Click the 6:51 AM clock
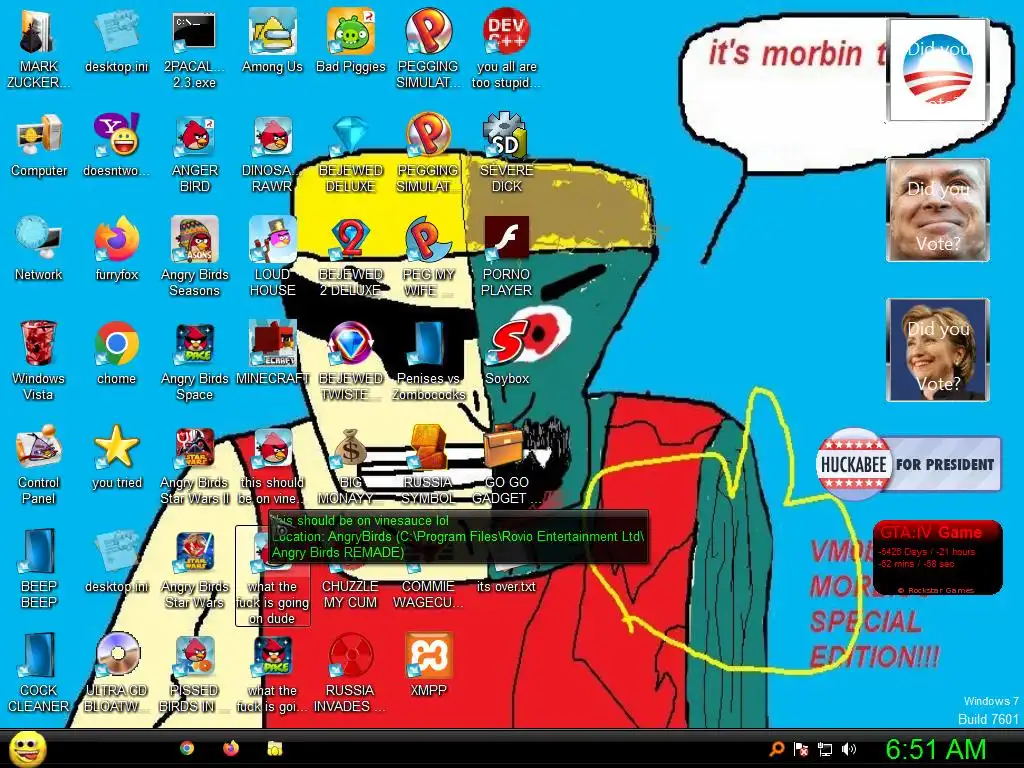This screenshot has width=1024, height=768. [935, 750]
